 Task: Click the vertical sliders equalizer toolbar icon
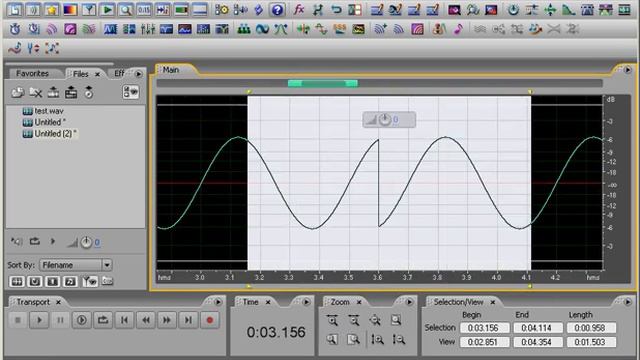click(147, 29)
